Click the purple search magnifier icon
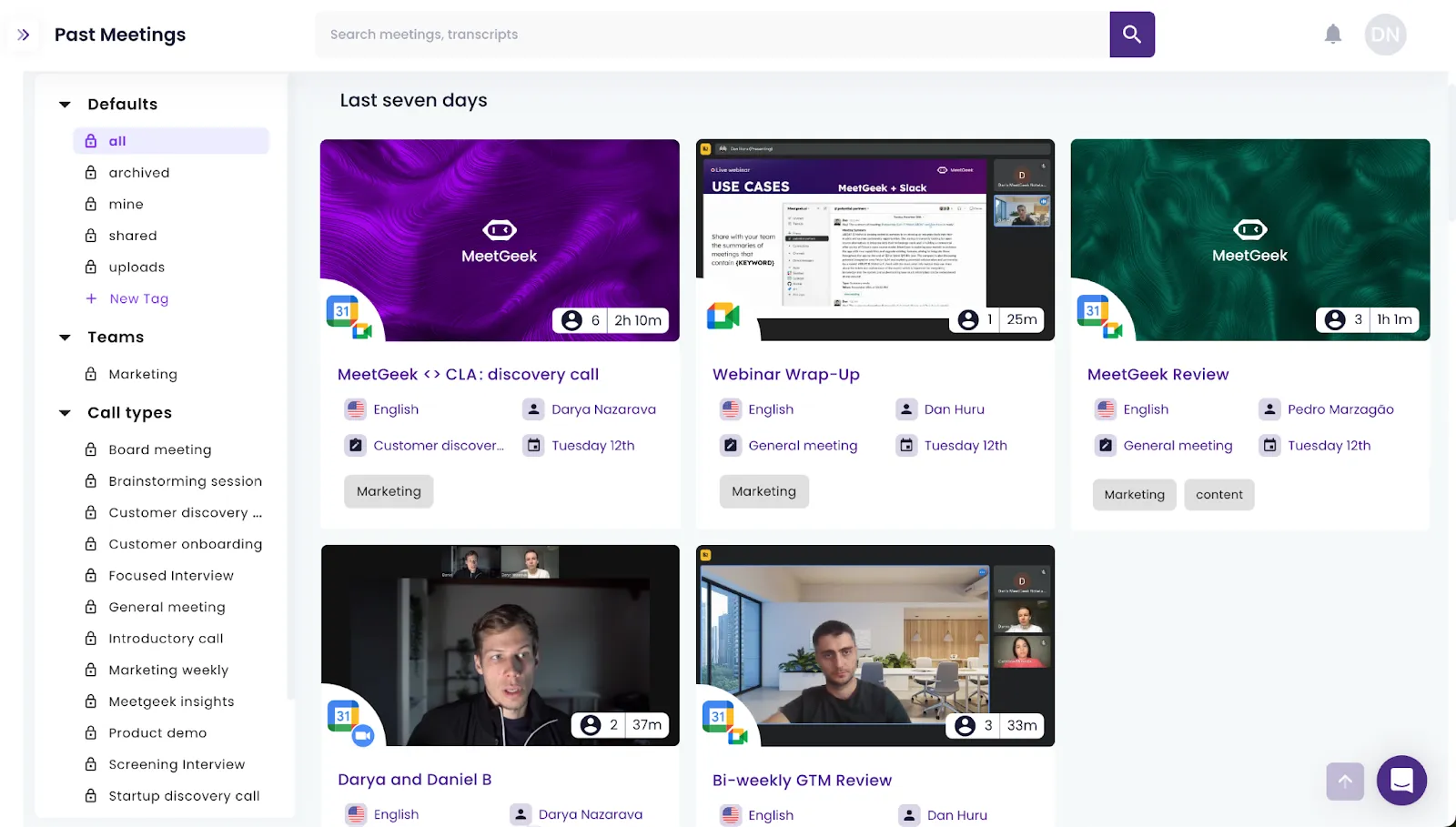This screenshot has height=827, width=1456. click(1131, 34)
